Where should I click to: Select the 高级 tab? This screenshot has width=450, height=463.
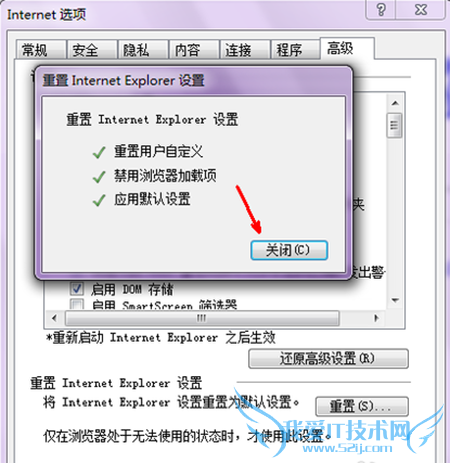[x=347, y=49]
